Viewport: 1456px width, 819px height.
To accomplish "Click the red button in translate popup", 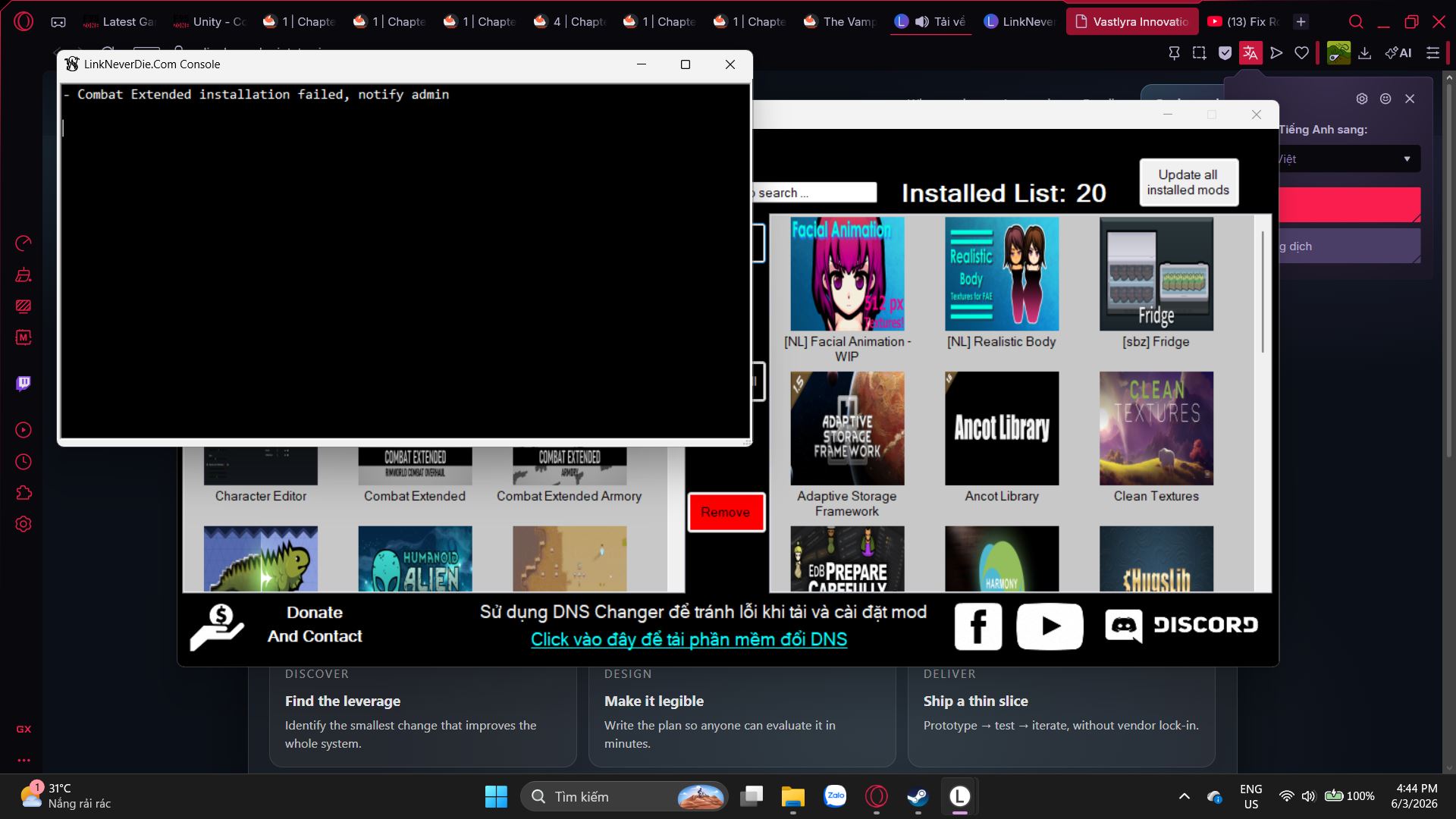I will pos(1348,205).
